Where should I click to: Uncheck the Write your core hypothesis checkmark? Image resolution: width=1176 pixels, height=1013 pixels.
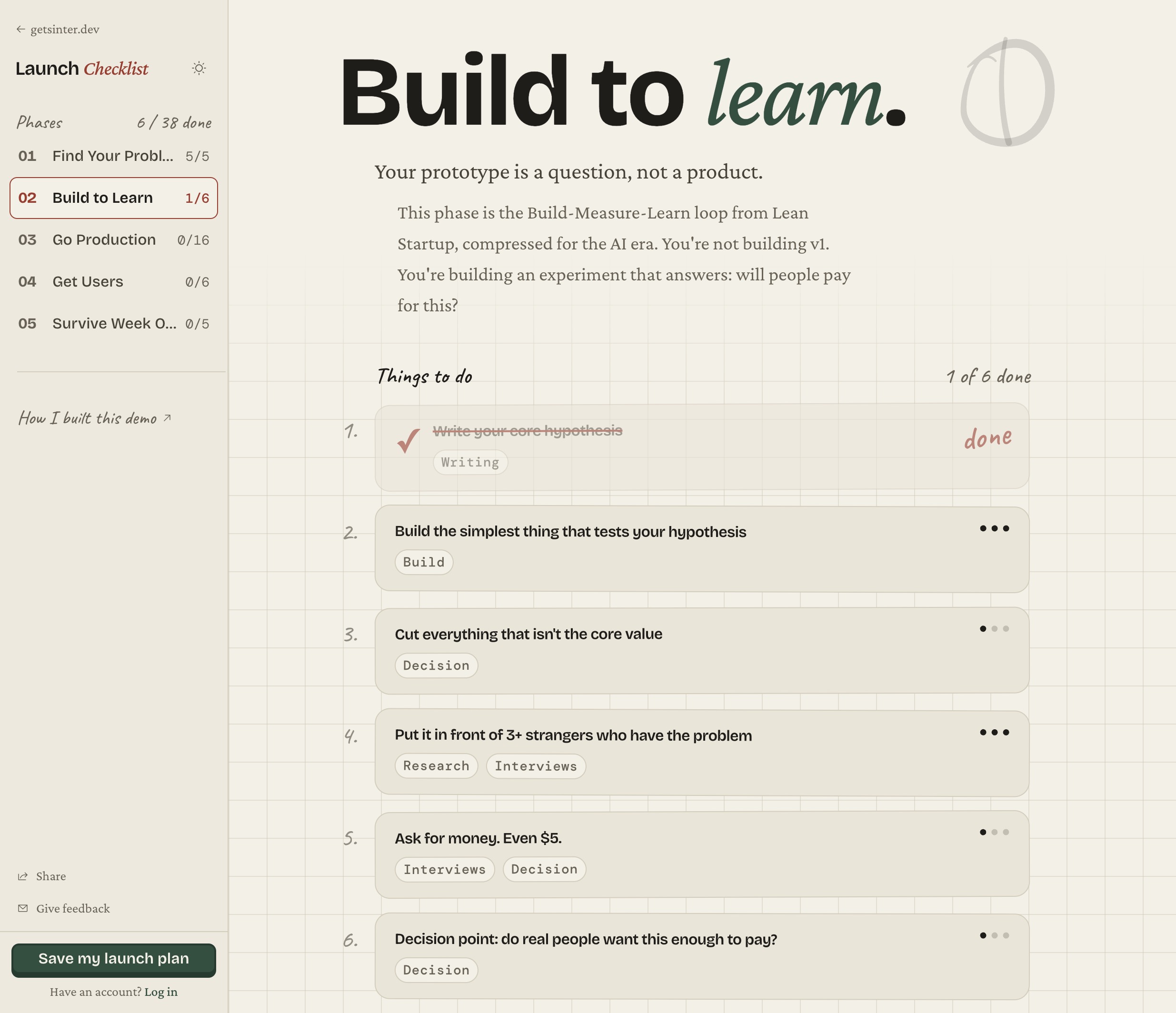(409, 441)
